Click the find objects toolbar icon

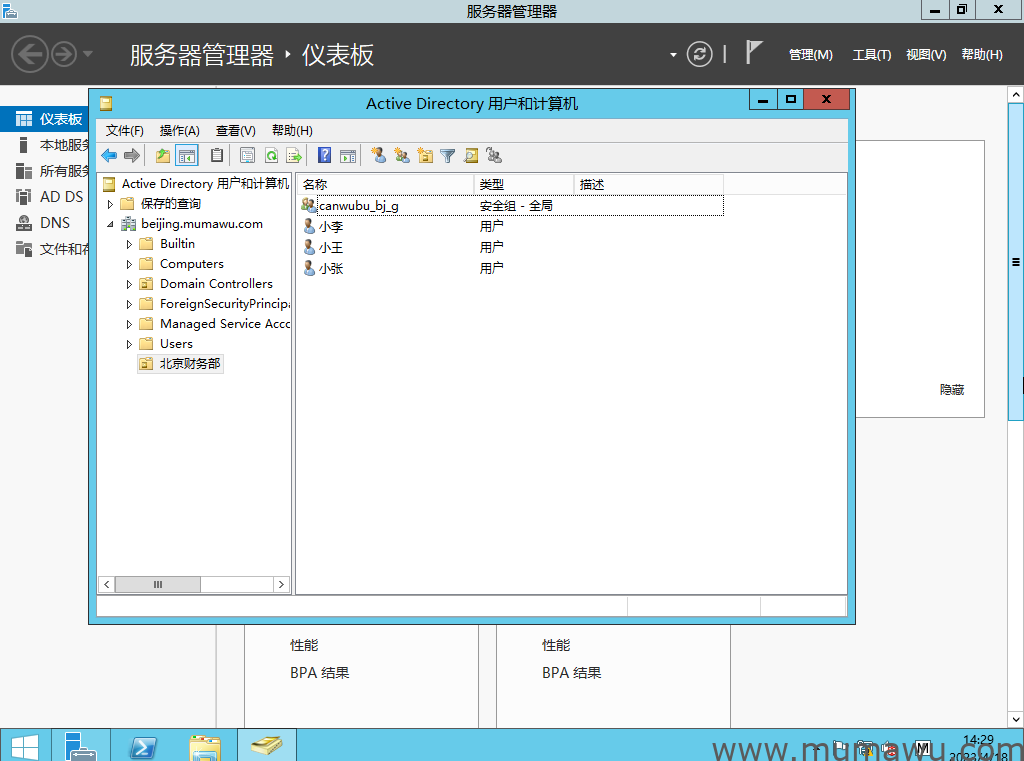pyautogui.click(x=471, y=155)
